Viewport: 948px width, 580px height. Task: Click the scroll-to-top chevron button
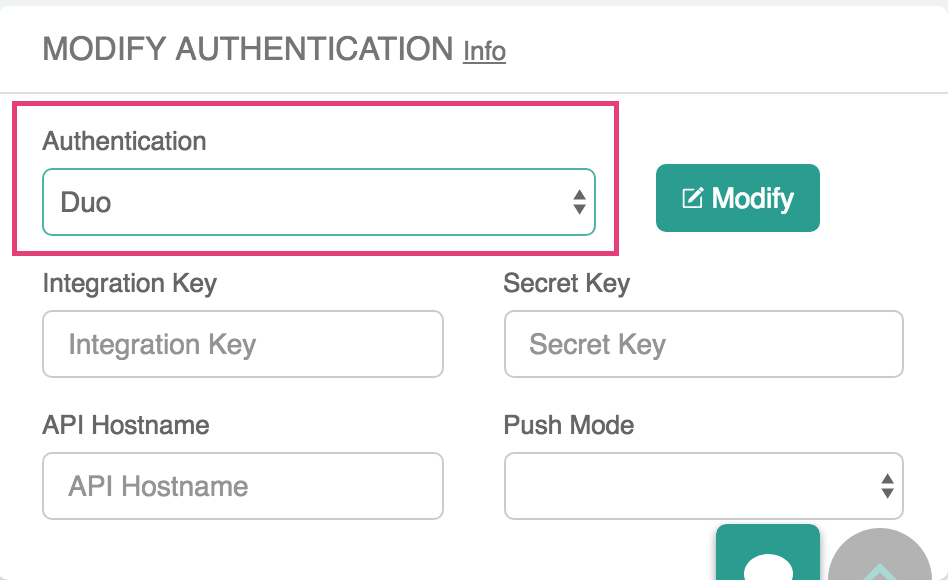(880, 565)
